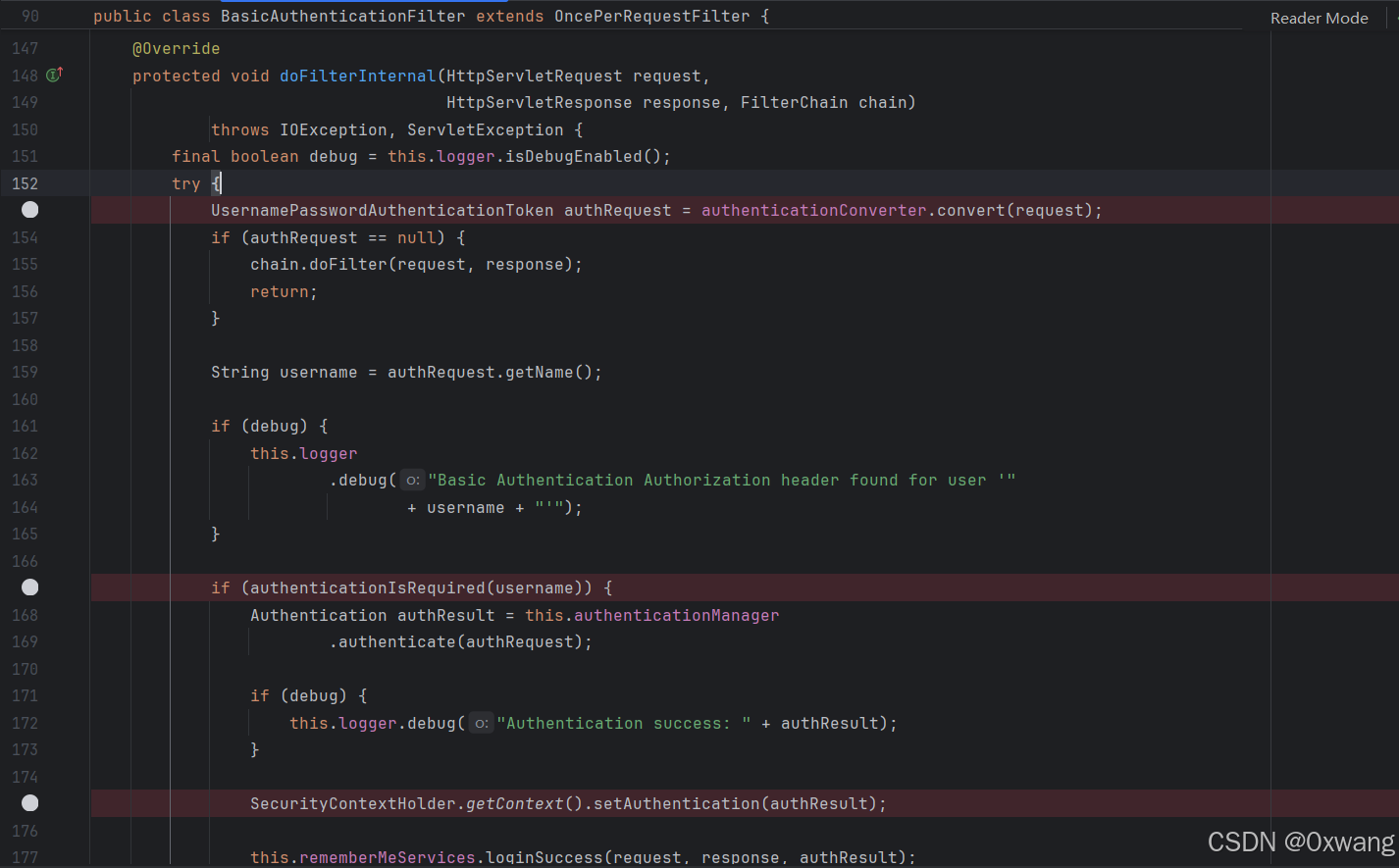Click getName call on line 159

[x=540, y=372]
